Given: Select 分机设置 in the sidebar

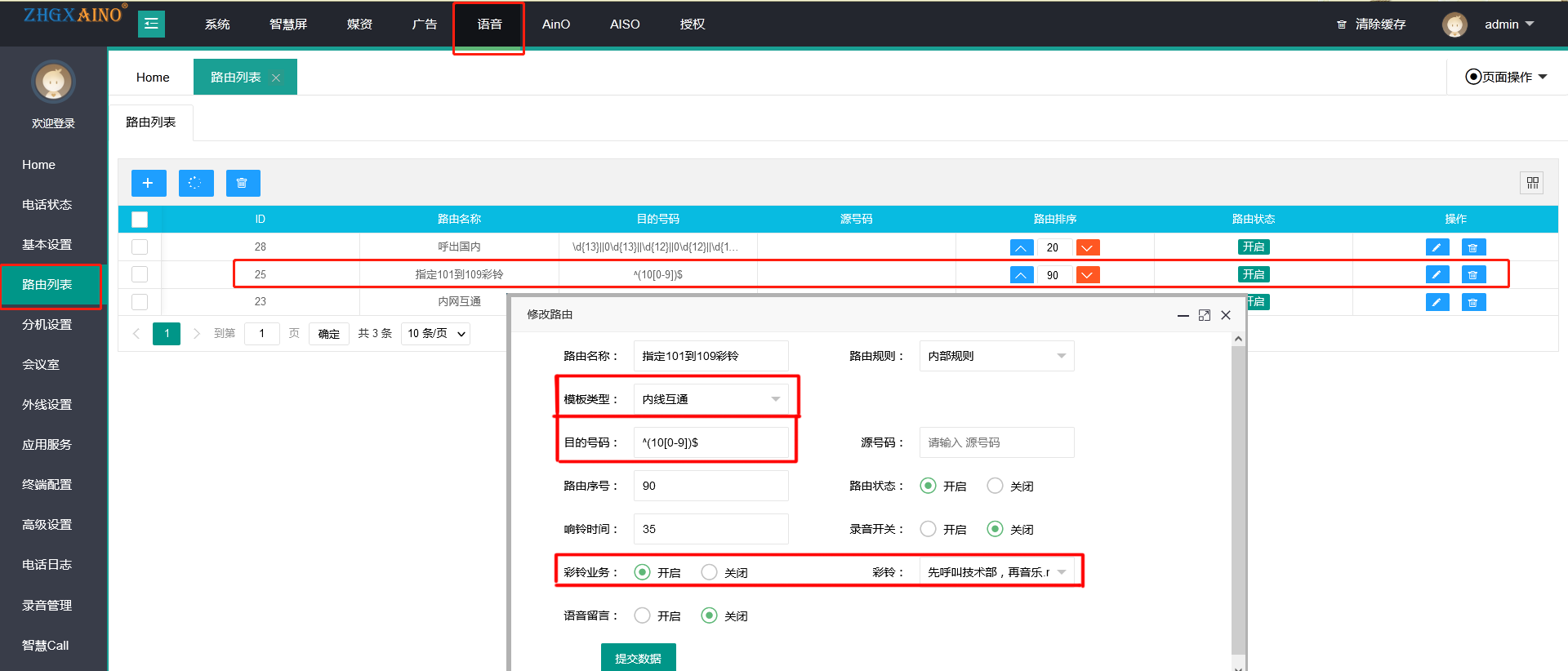Looking at the screenshot, I should coord(47,324).
